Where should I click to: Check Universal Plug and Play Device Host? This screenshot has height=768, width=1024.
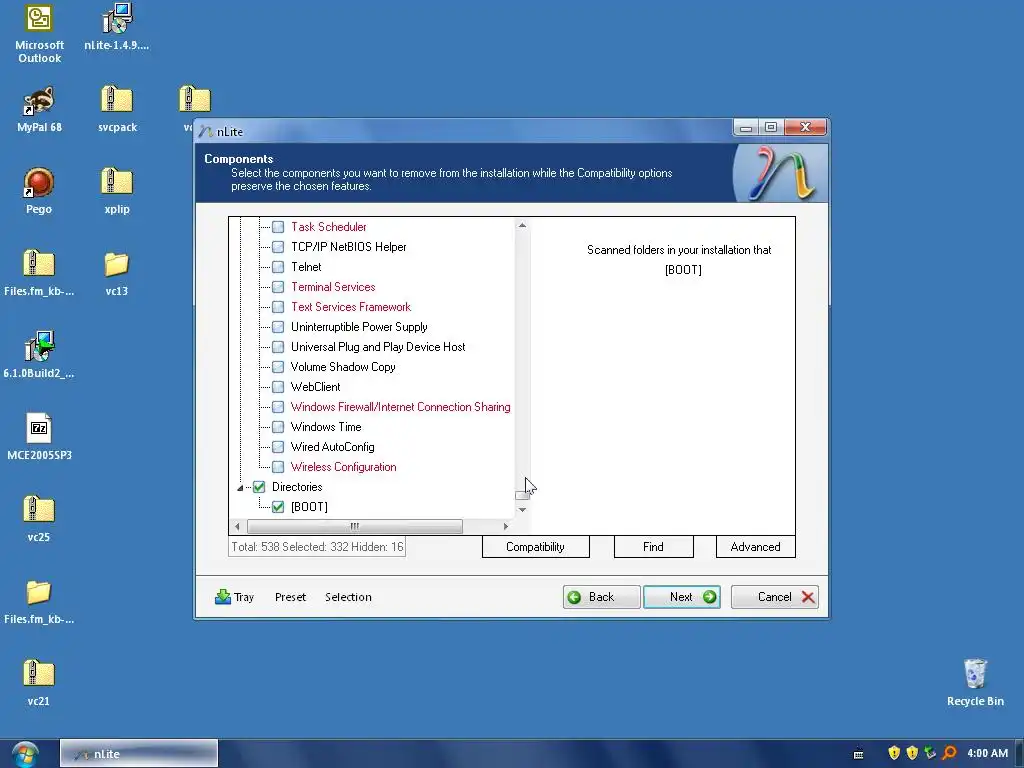tap(278, 347)
